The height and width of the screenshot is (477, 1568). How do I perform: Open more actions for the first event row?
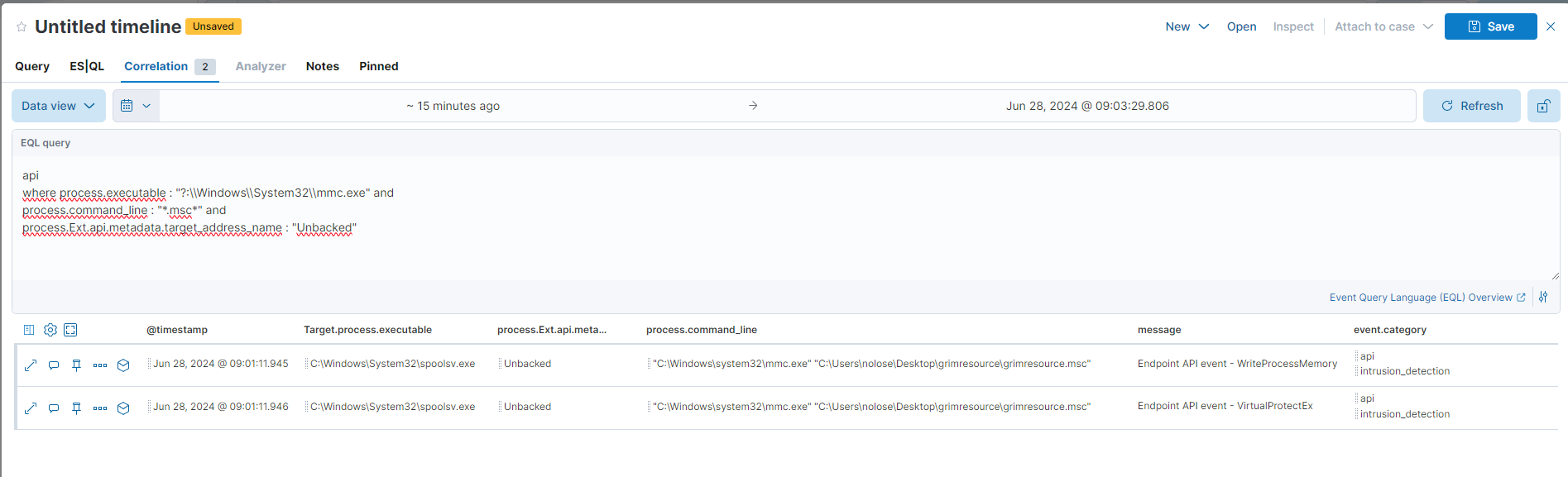tap(100, 365)
